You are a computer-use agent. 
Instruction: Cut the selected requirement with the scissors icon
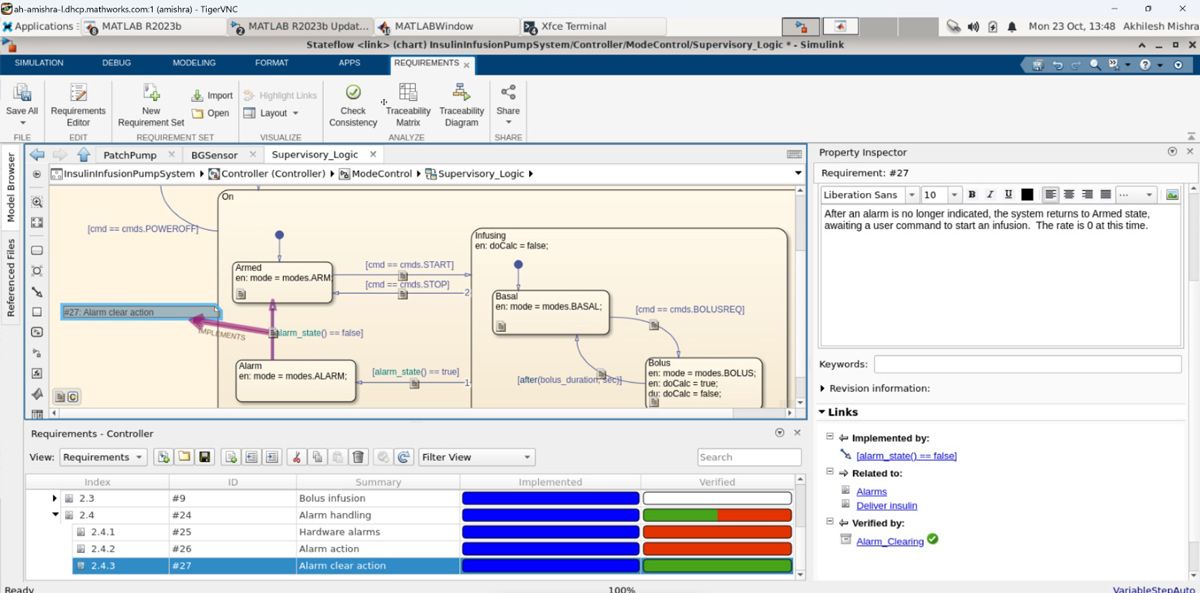(x=297, y=456)
